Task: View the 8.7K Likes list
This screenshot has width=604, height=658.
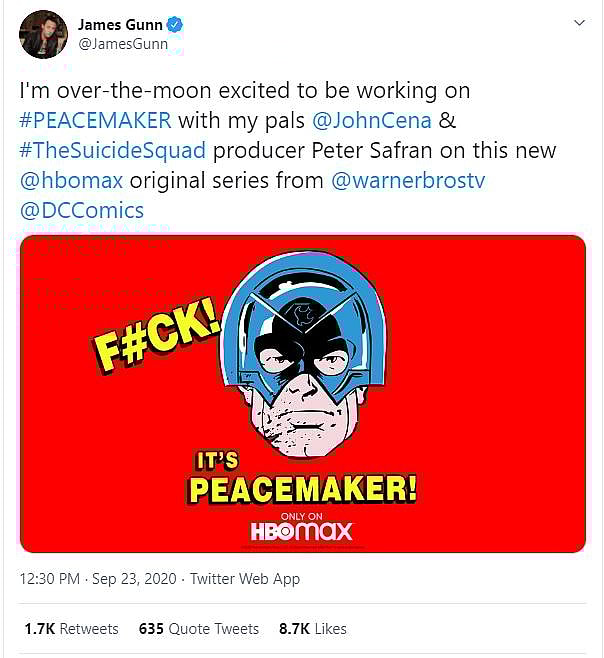Action: tap(313, 629)
